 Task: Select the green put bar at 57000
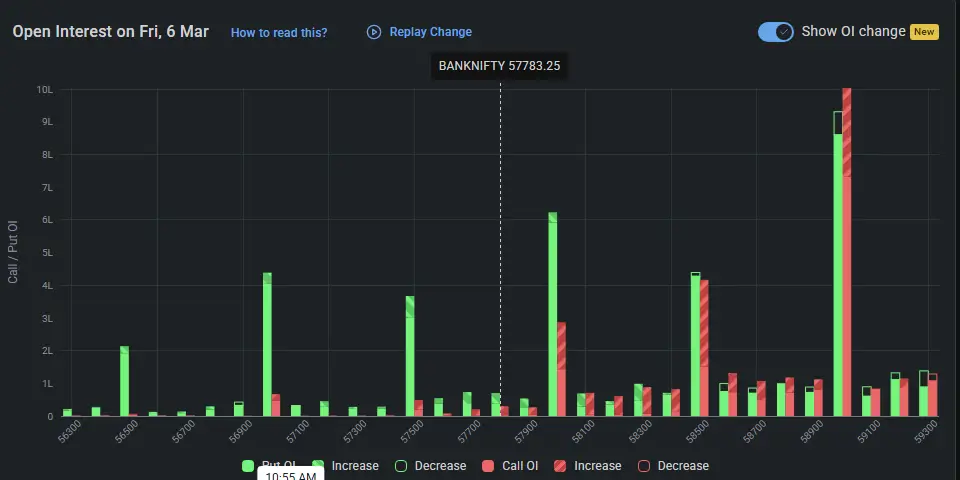pyautogui.click(x=267, y=344)
